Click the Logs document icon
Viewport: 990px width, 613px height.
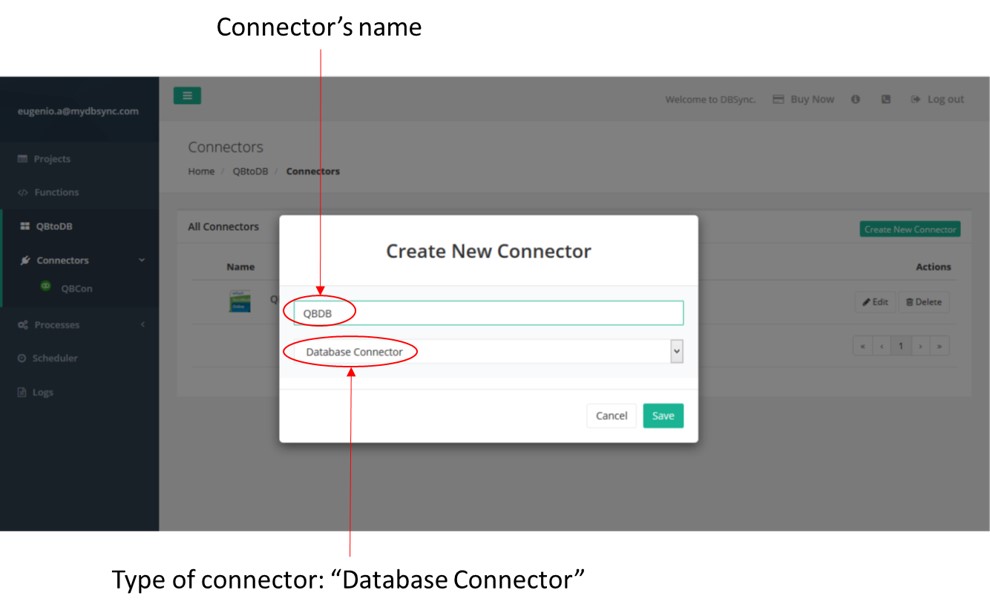tap(22, 393)
